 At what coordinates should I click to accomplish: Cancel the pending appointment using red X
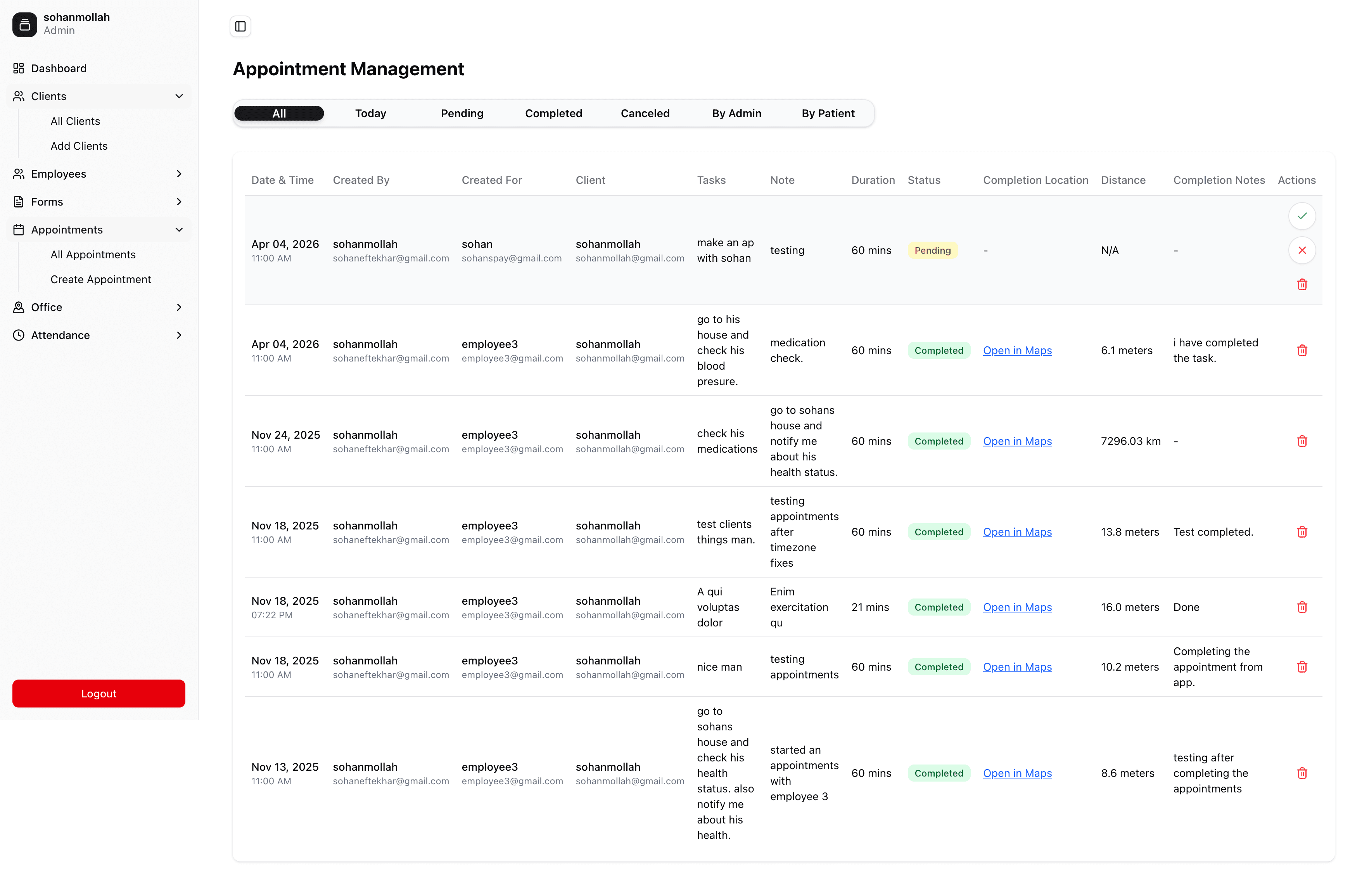pos(1302,250)
